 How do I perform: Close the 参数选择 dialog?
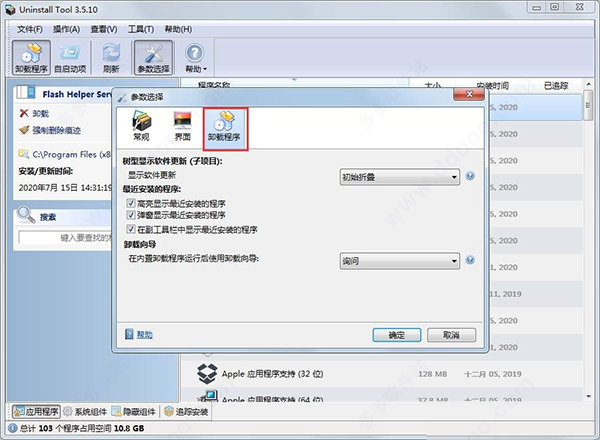[x=469, y=95]
